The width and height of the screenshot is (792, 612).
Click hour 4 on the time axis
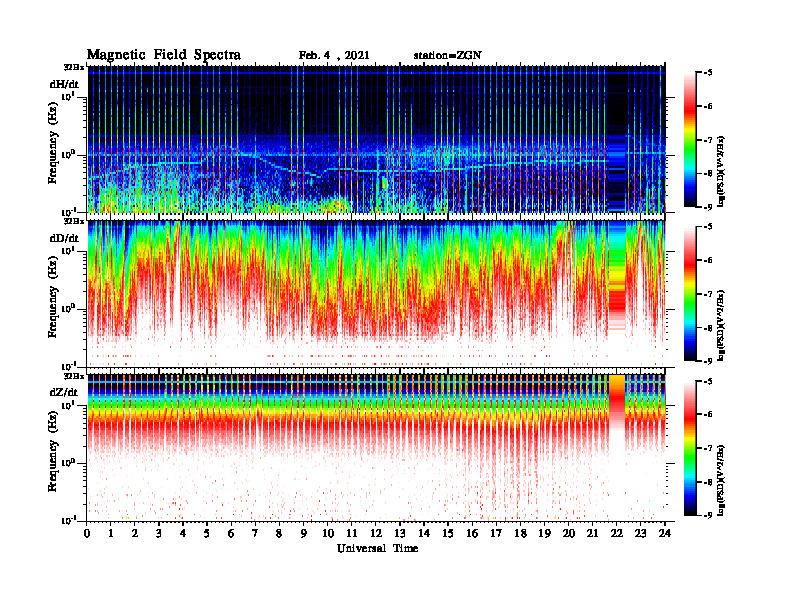click(x=183, y=533)
